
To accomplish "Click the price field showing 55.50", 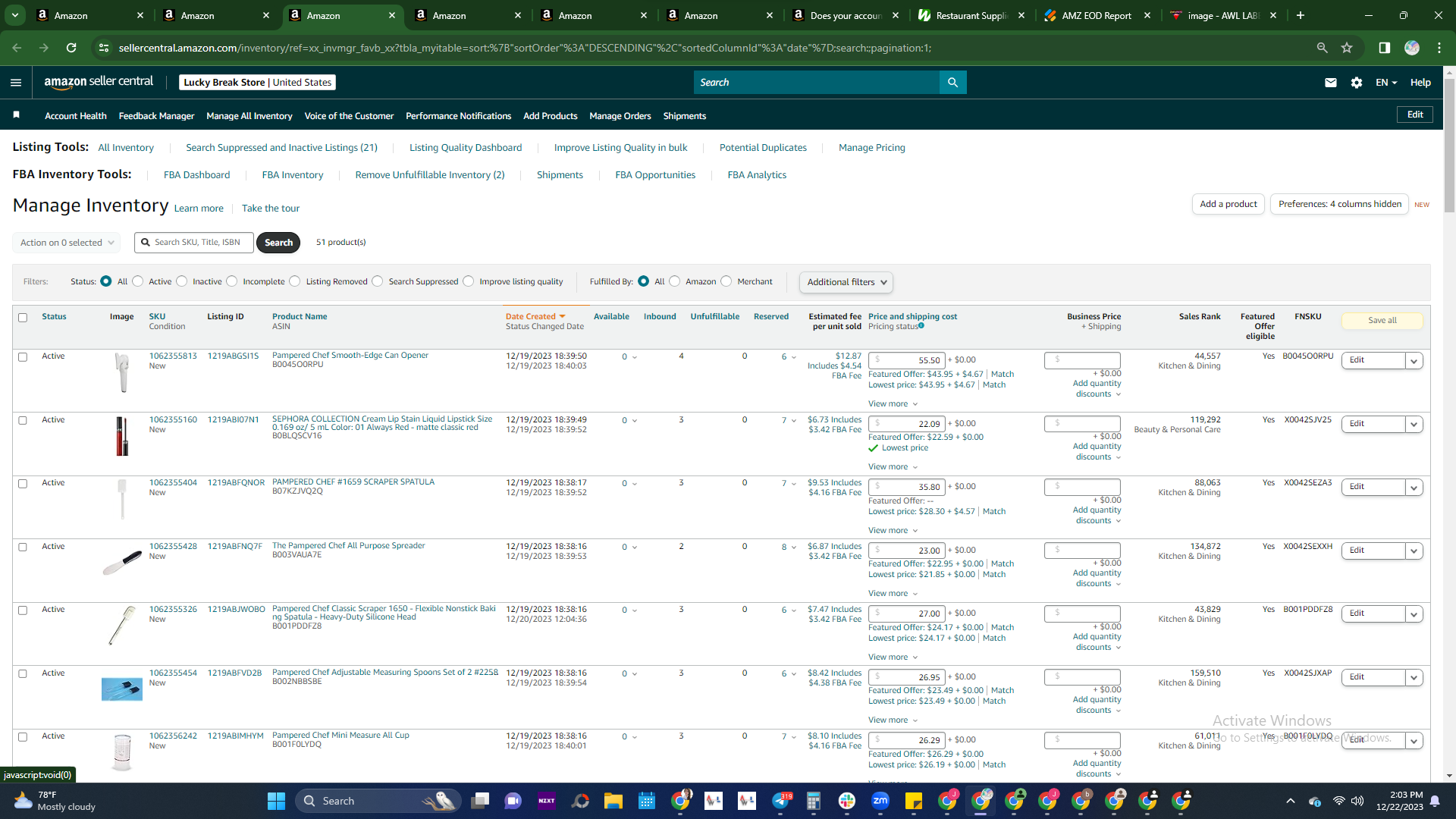I will click(x=906, y=361).
